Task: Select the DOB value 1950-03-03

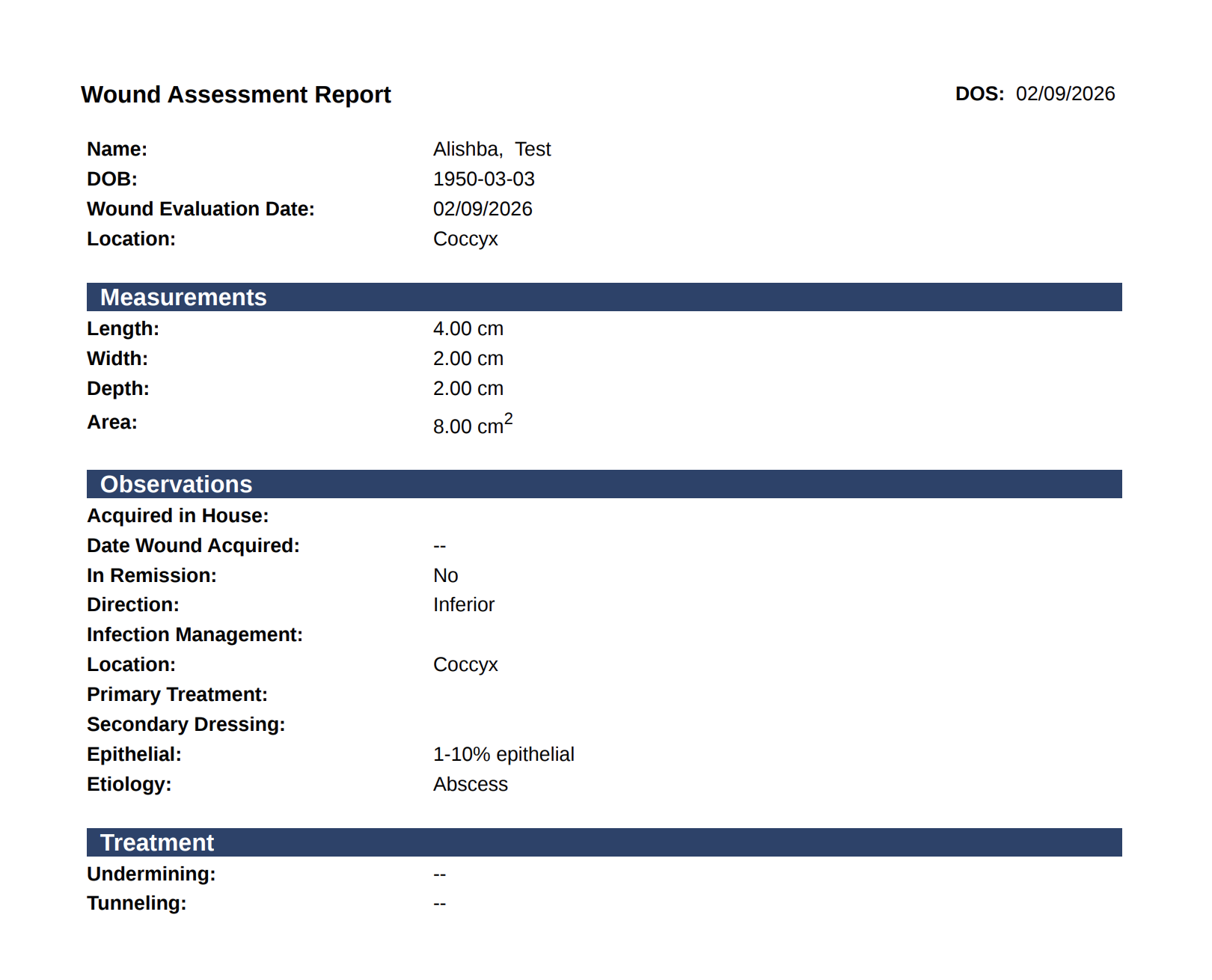Action: (x=484, y=179)
